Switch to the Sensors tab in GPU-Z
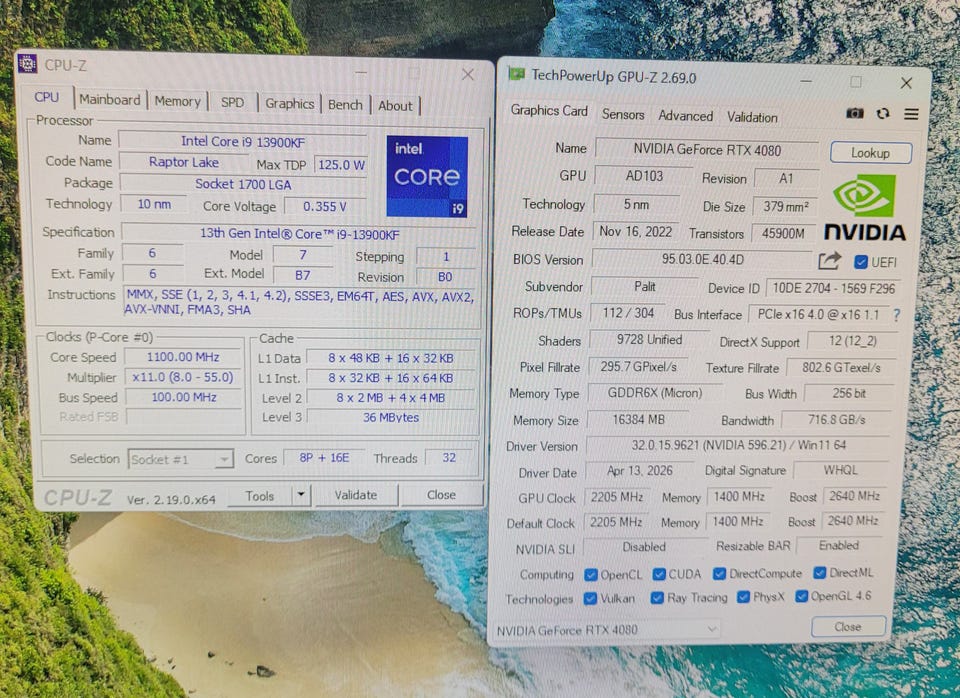Image resolution: width=960 pixels, height=698 pixels. [623, 114]
